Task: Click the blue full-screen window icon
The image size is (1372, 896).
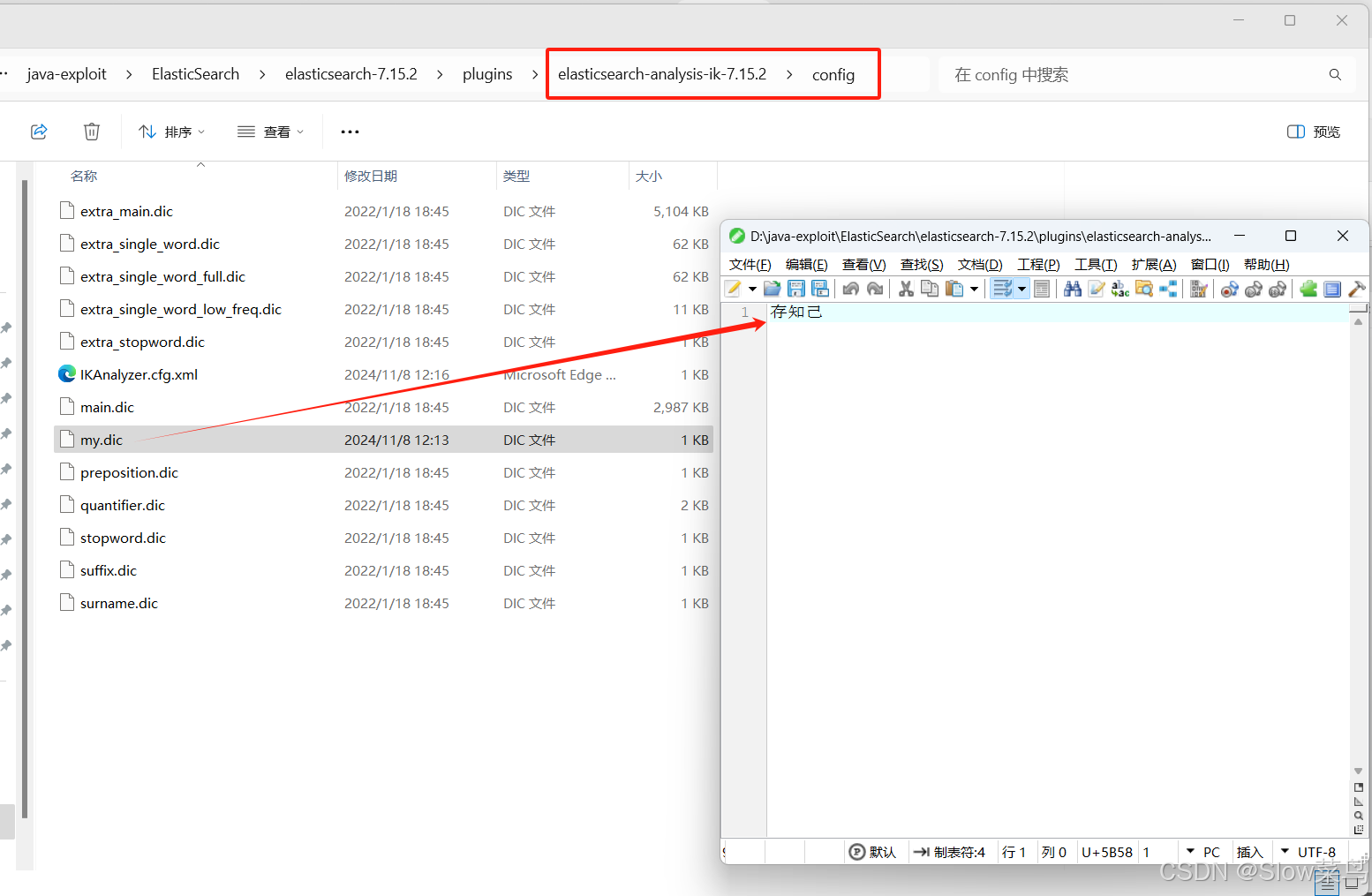Action: coord(1332,289)
